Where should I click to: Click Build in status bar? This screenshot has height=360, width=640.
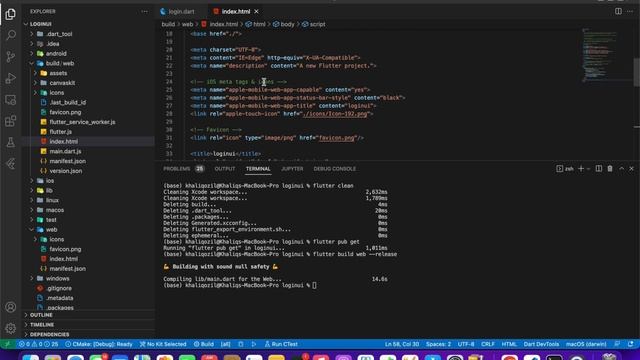pyautogui.click(x=204, y=344)
